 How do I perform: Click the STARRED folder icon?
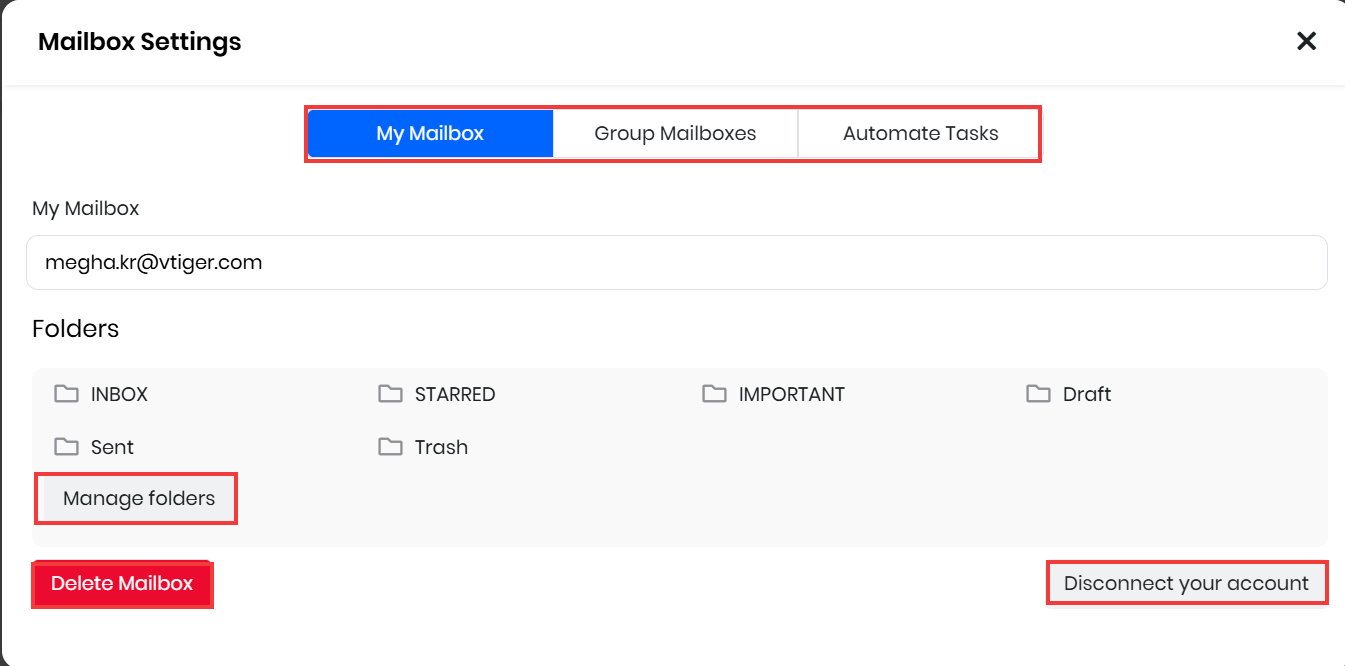[390, 394]
